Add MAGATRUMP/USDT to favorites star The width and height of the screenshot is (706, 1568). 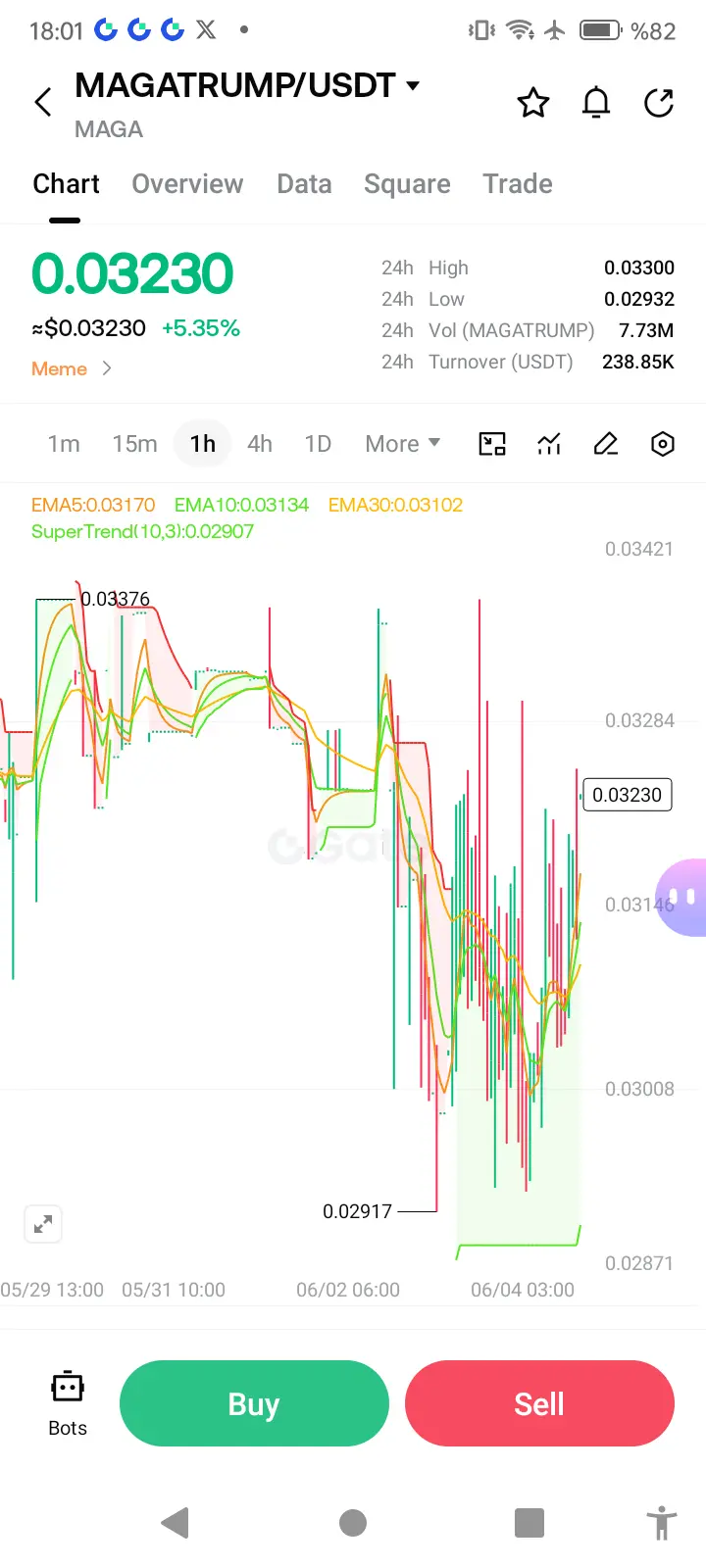[533, 102]
